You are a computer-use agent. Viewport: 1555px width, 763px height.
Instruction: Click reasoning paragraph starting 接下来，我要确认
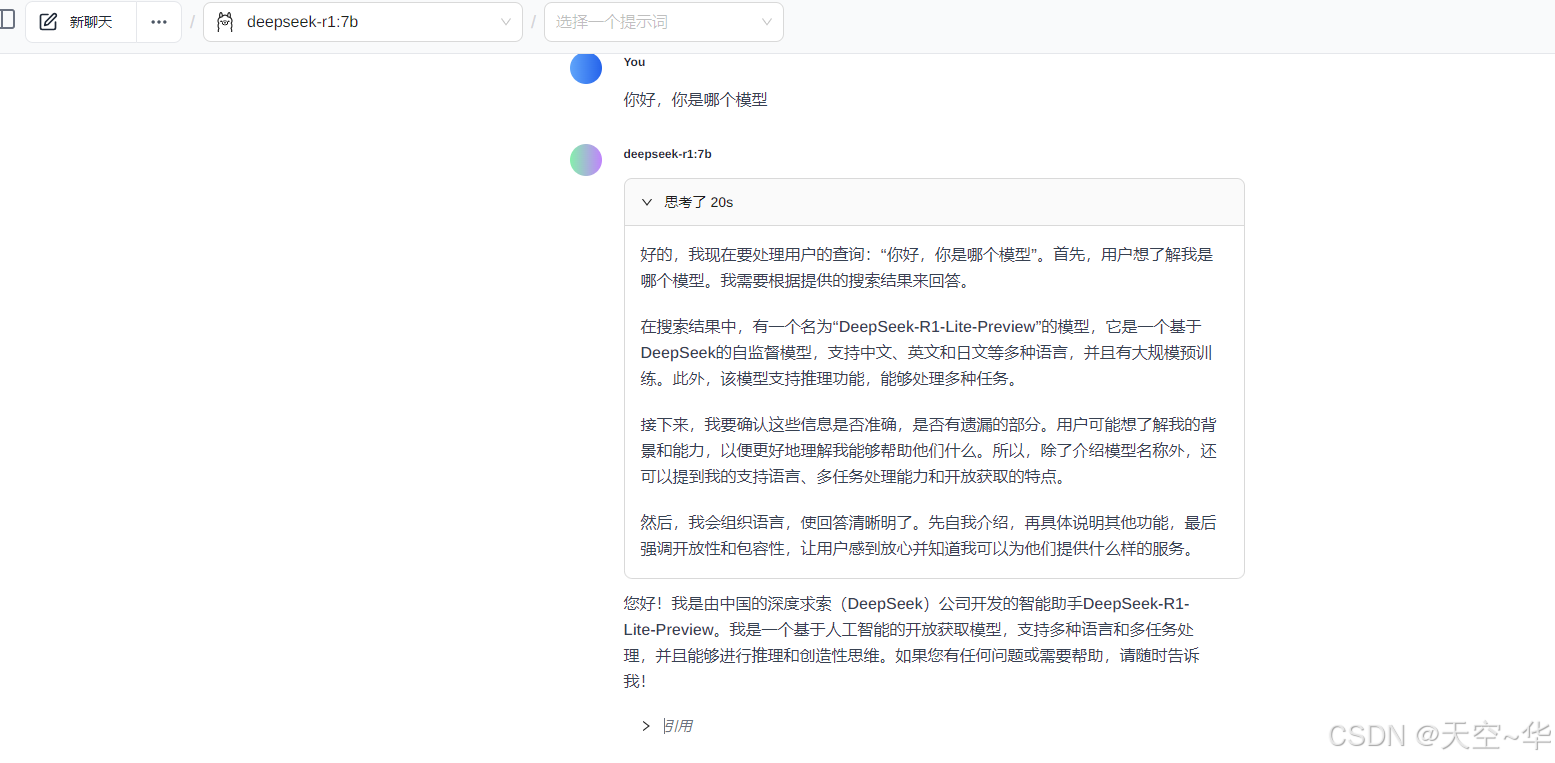point(929,450)
